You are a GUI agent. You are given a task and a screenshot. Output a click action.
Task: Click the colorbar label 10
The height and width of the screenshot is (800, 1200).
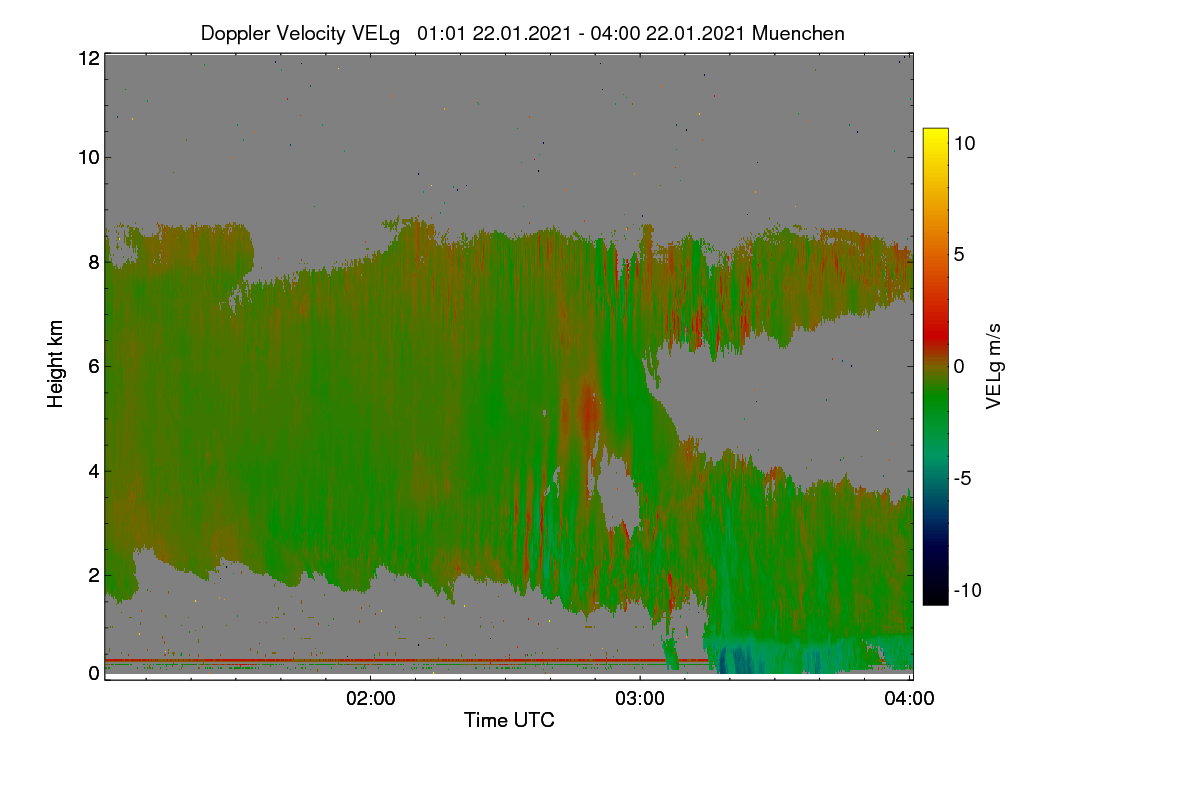(964, 143)
